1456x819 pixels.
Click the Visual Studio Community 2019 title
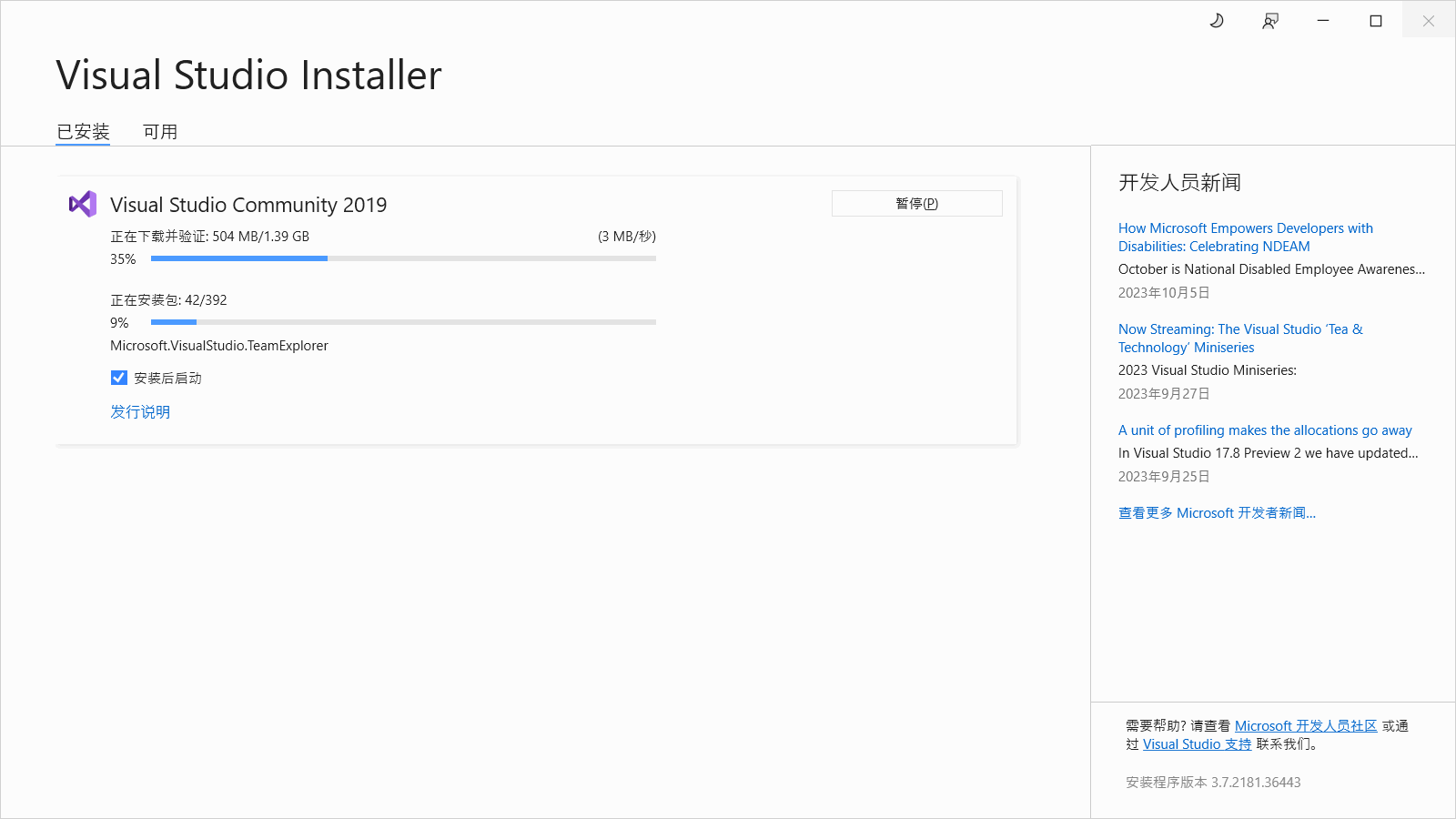[248, 205]
